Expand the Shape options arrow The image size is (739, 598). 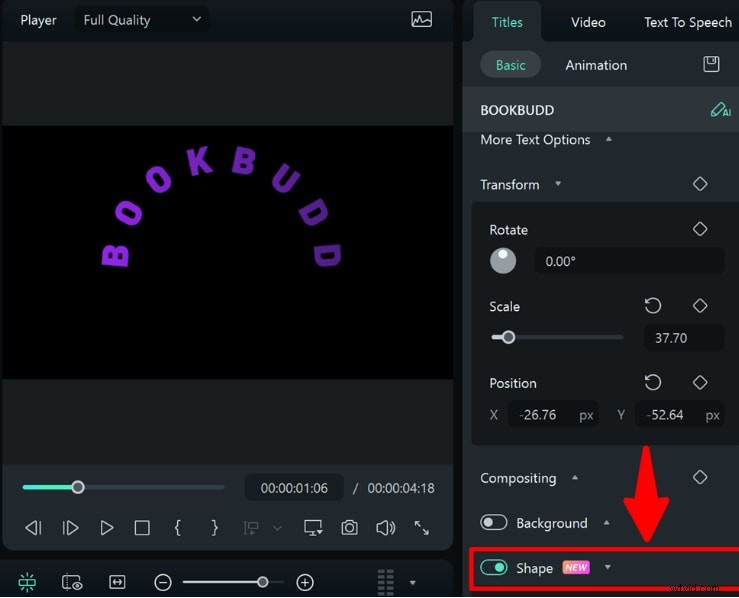click(x=607, y=568)
